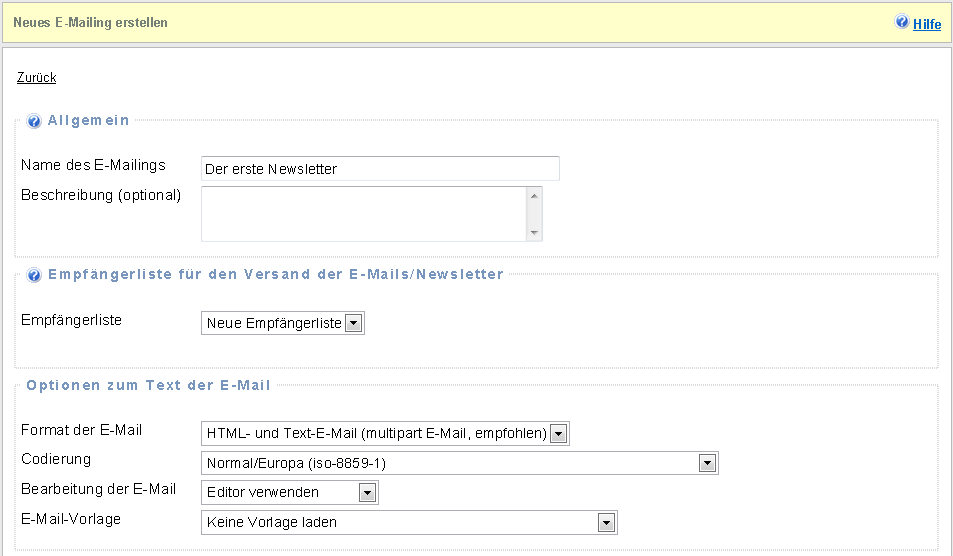The width and height of the screenshot is (953, 556).
Task: Focus the Name des E-Mailings text field
Action: [x=380, y=169]
